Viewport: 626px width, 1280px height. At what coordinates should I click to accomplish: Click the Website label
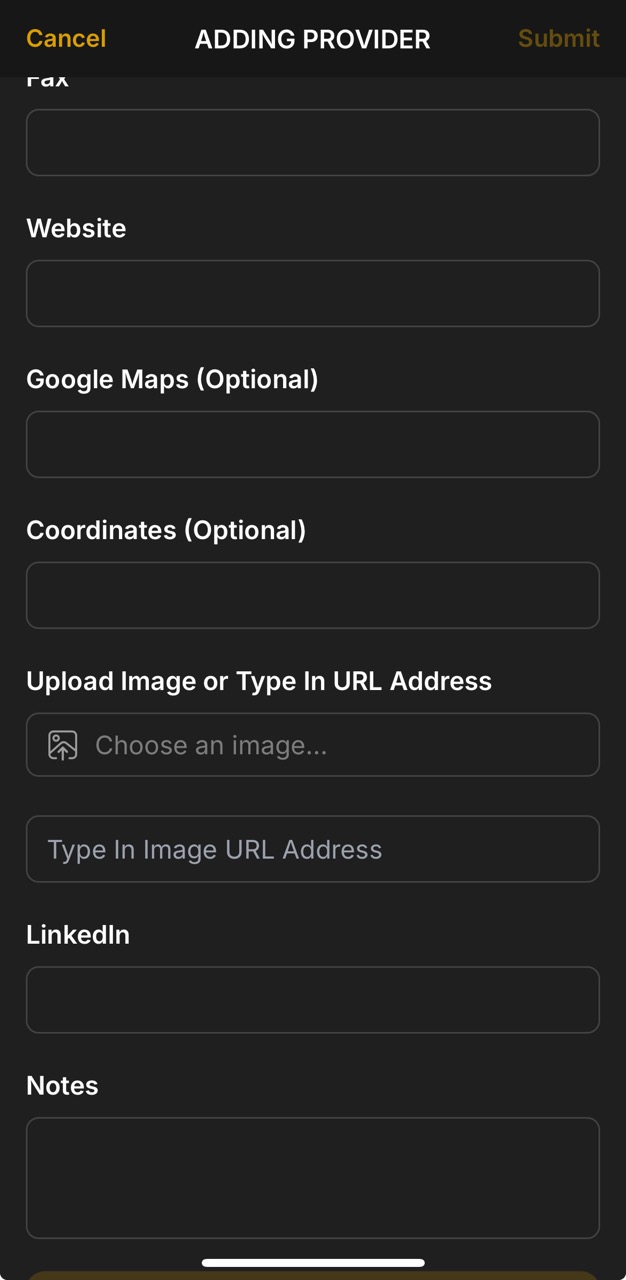tap(76, 228)
